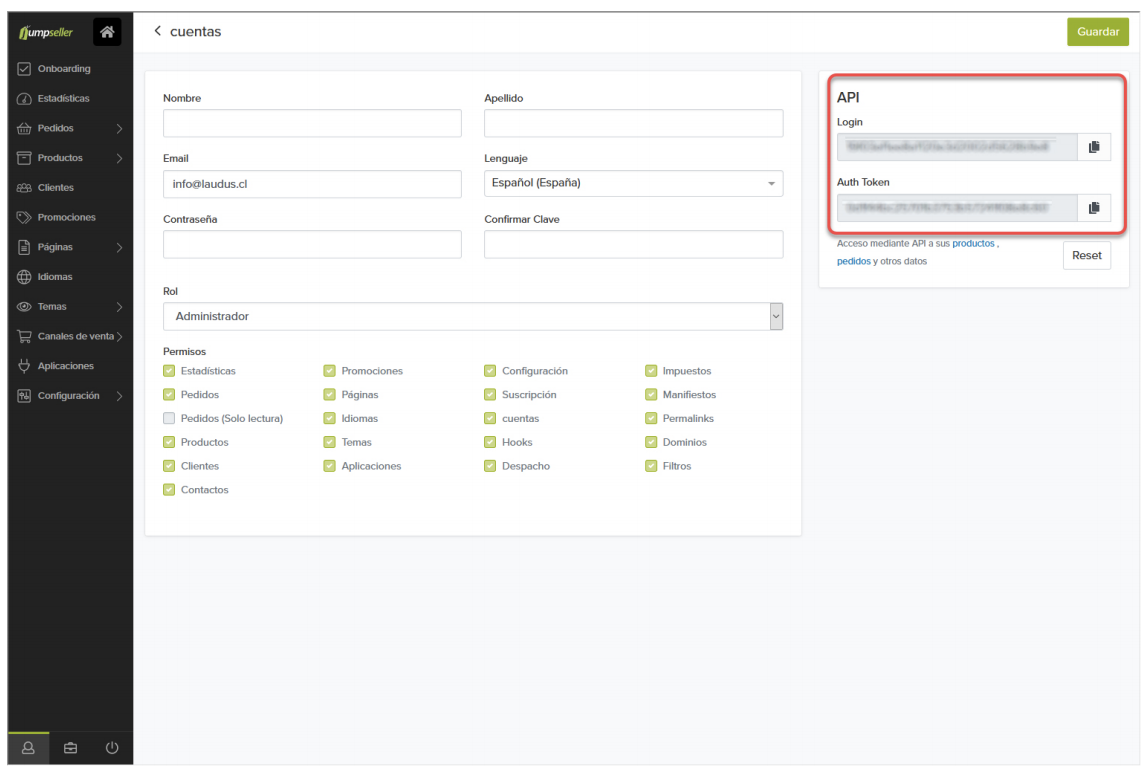The image size is (1148, 774).
Task: Open Aplicaciones in the sidebar
Action: tap(65, 366)
